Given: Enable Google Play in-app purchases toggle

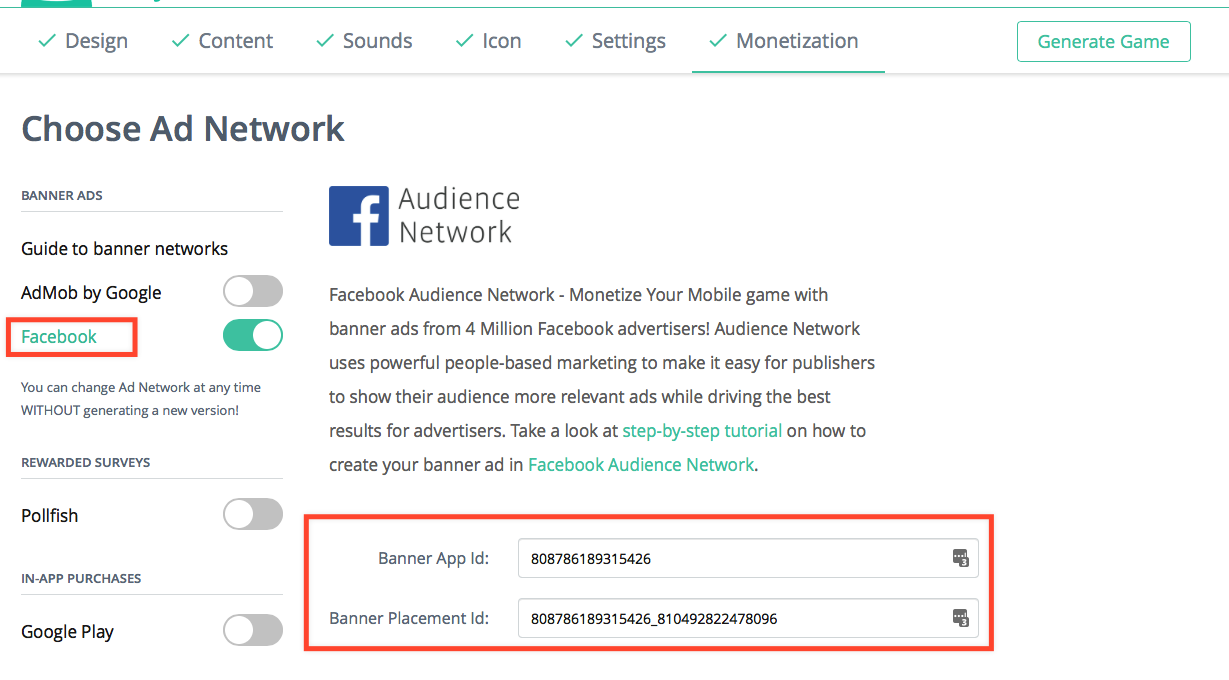Looking at the screenshot, I should tap(253, 631).
